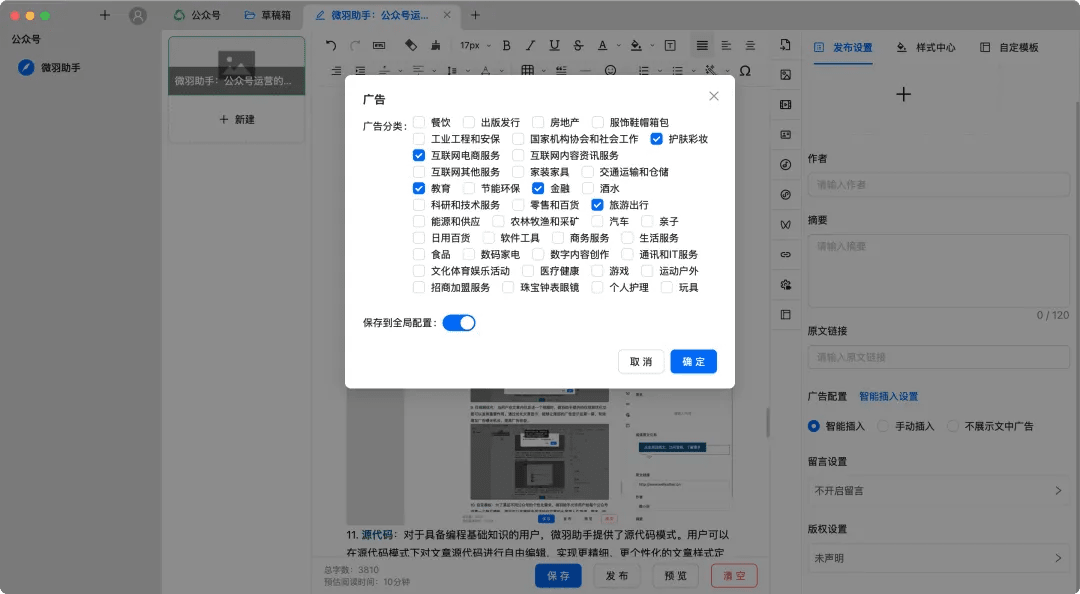The width and height of the screenshot is (1080, 594).
Task: Switch to the 草稿箱 tab
Action: click(x=268, y=15)
